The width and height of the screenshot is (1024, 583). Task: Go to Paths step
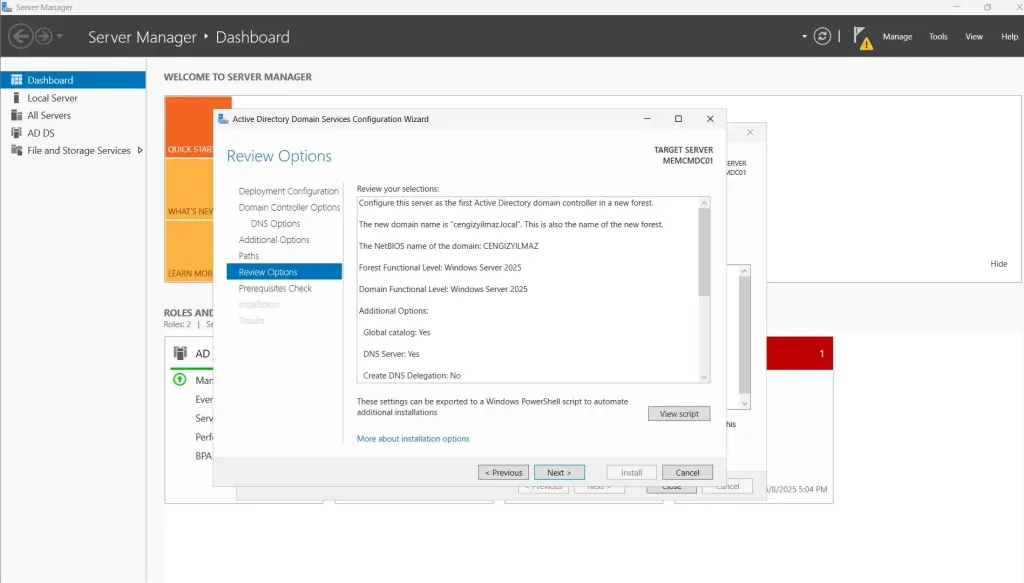(248, 256)
